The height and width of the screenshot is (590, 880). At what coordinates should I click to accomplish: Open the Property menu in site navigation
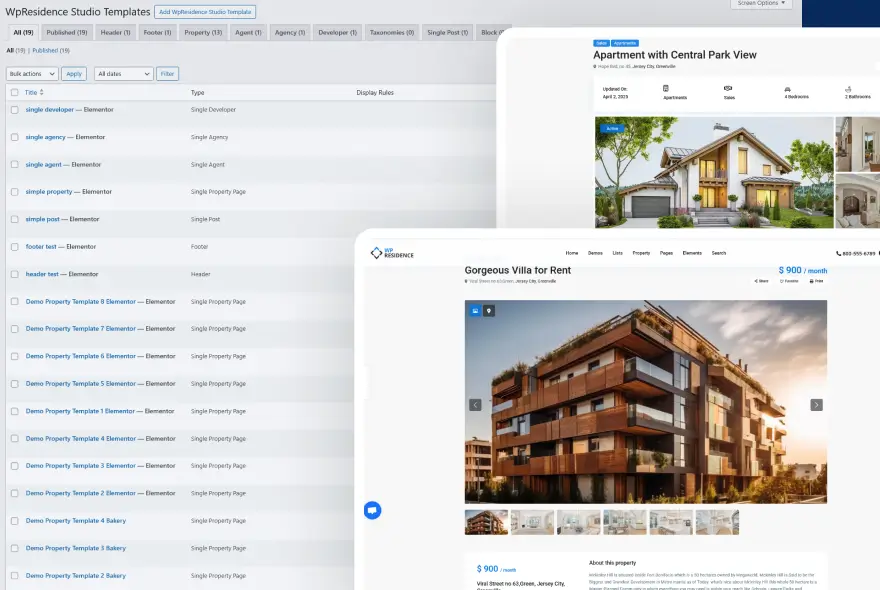coord(641,253)
